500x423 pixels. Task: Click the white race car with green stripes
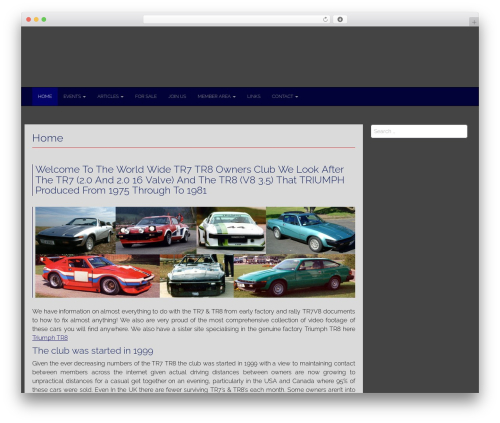[x=231, y=230]
